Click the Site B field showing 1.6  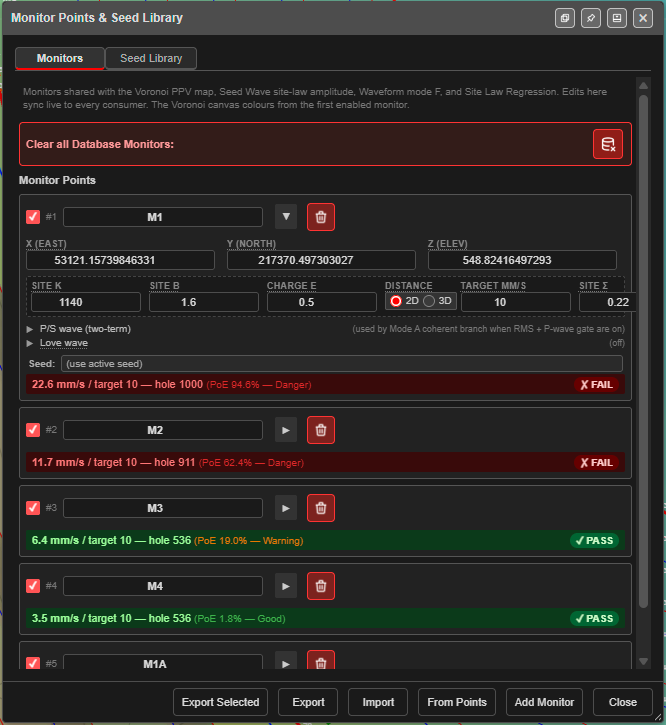[x=204, y=302]
